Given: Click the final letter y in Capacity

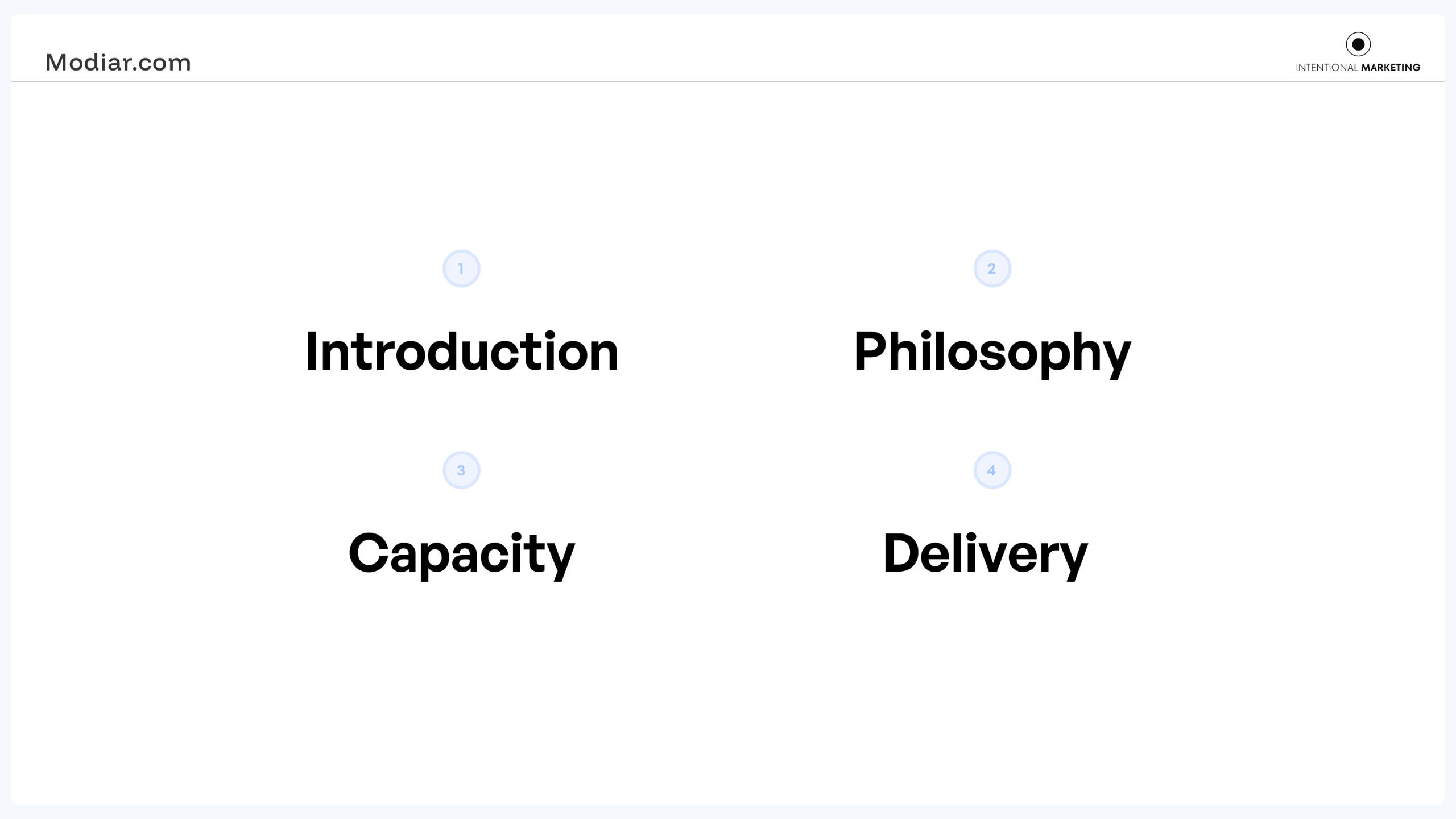Looking at the screenshot, I should click(560, 559).
